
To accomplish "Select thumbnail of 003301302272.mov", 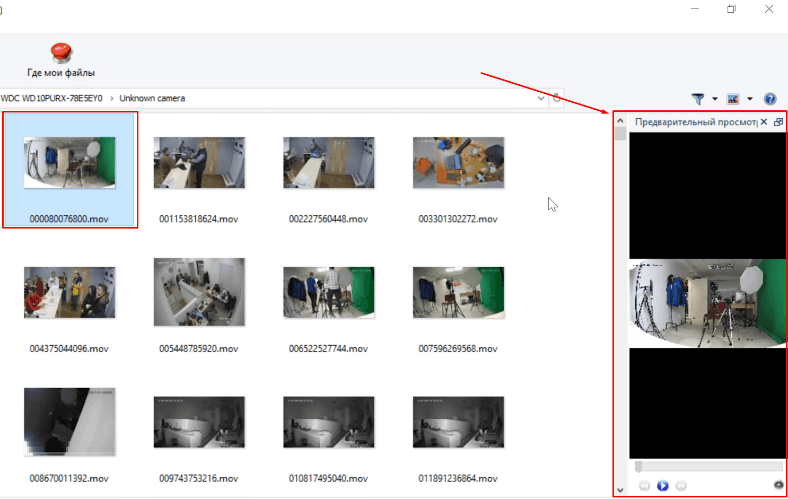I will (458, 162).
